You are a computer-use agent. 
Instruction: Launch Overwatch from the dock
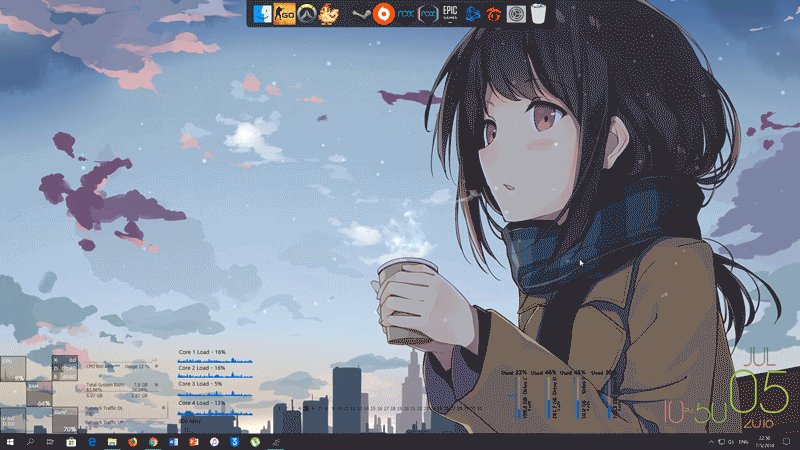pyautogui.click(x=307, y=14)
